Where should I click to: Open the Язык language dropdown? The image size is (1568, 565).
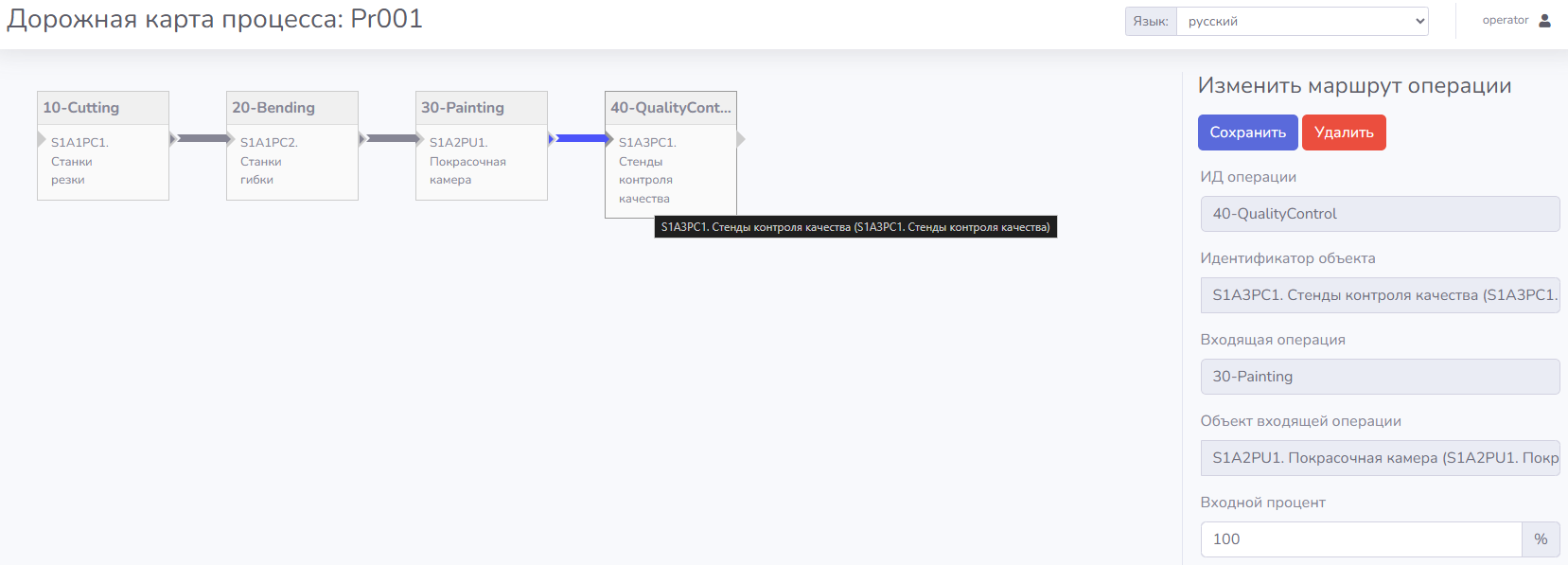(x=1301, y=21)
